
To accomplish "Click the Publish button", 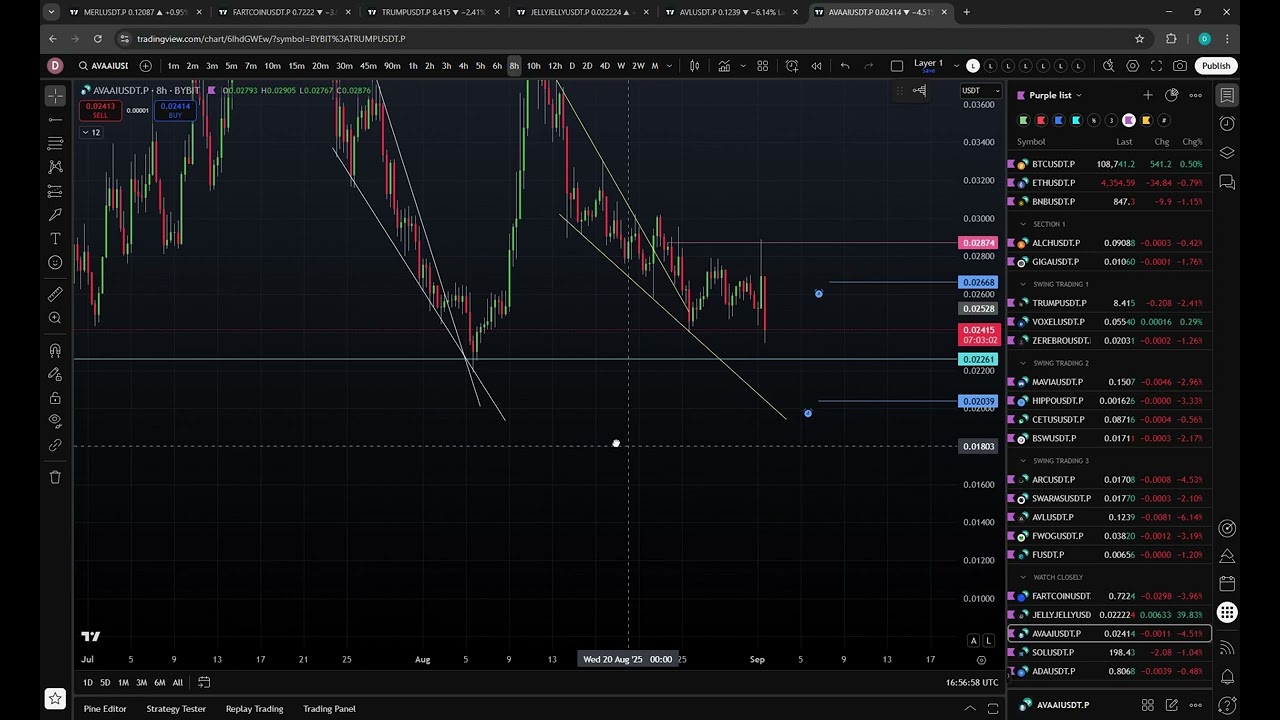I will point(1216,66).
